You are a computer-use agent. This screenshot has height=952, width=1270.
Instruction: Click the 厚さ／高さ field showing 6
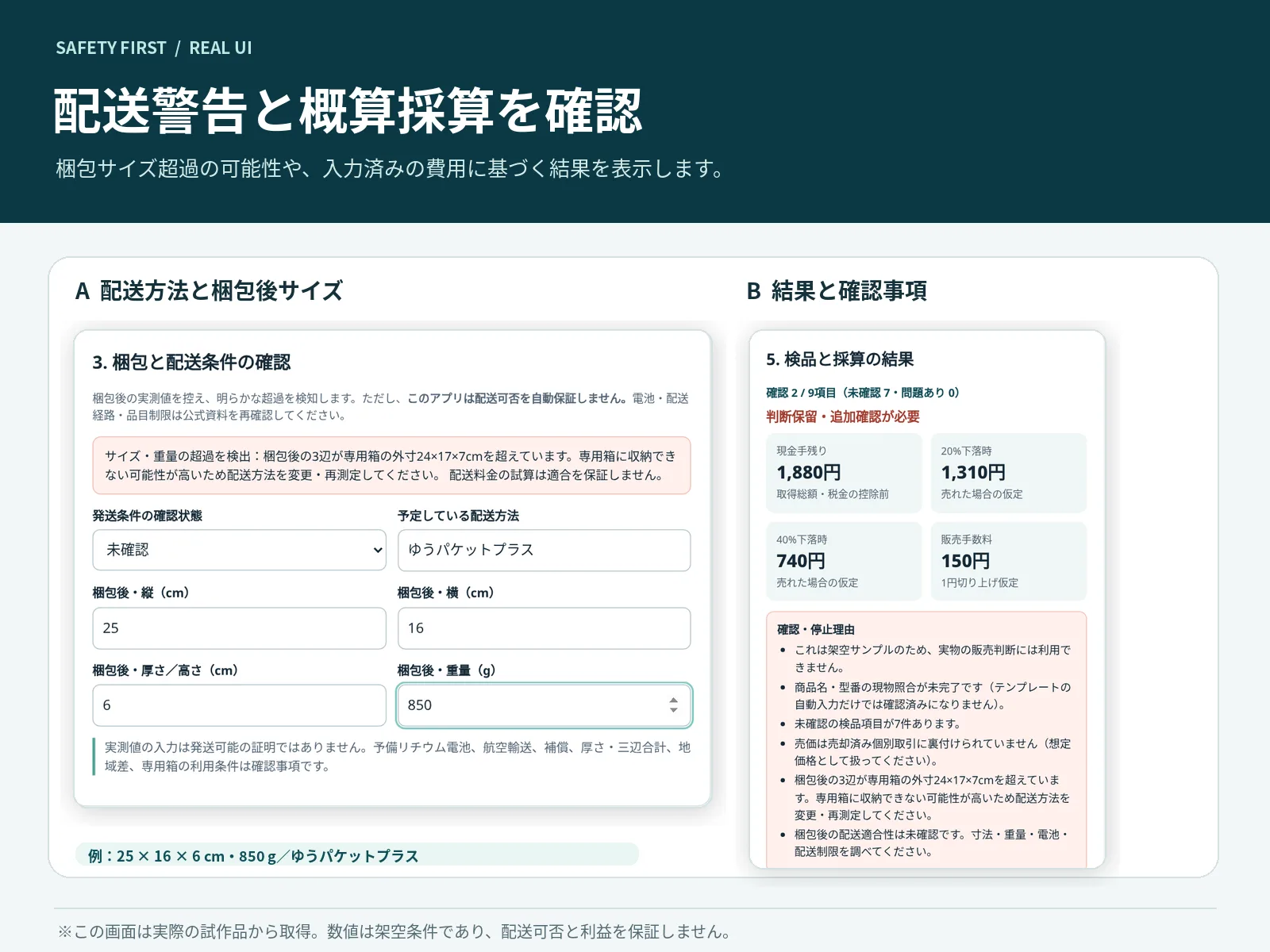tap(239, 705)
